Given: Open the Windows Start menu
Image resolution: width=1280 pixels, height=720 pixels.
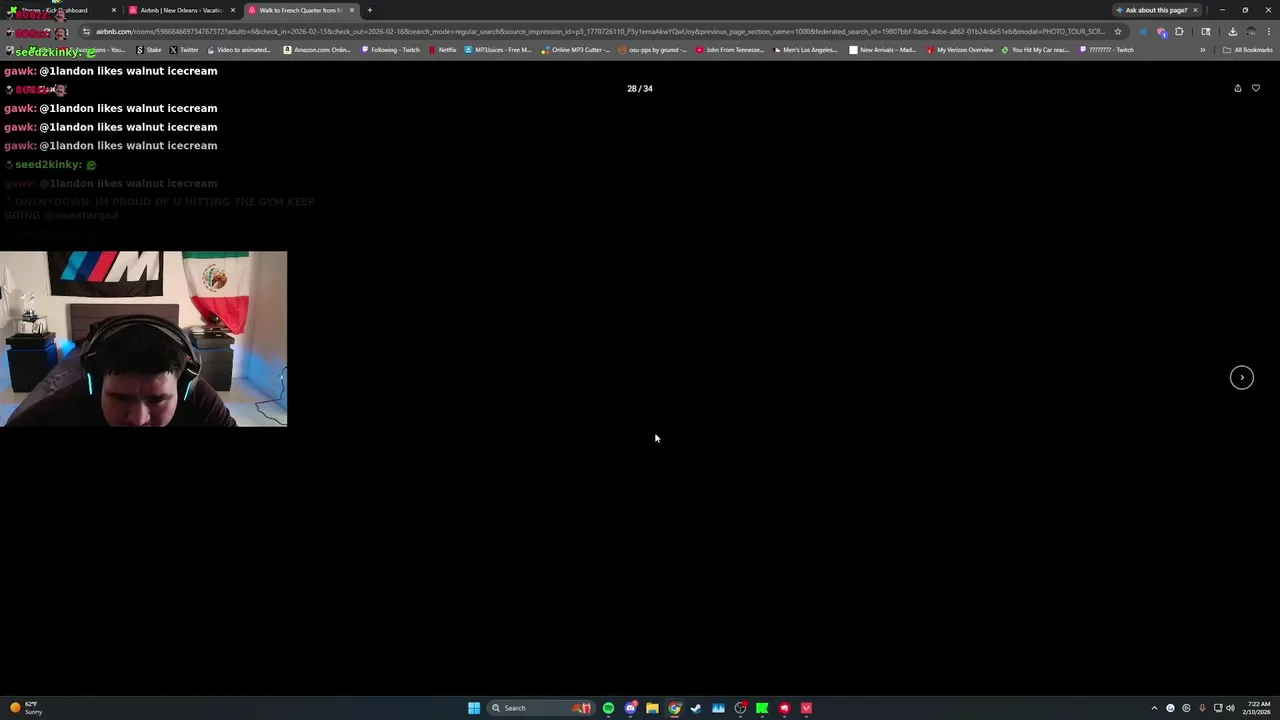Looking at the screenshot, I should [x=474, y=708].
